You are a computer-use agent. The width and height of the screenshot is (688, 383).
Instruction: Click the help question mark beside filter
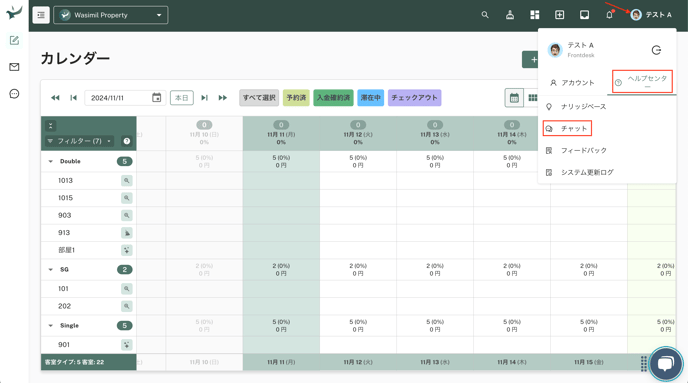tap(127, 141)
